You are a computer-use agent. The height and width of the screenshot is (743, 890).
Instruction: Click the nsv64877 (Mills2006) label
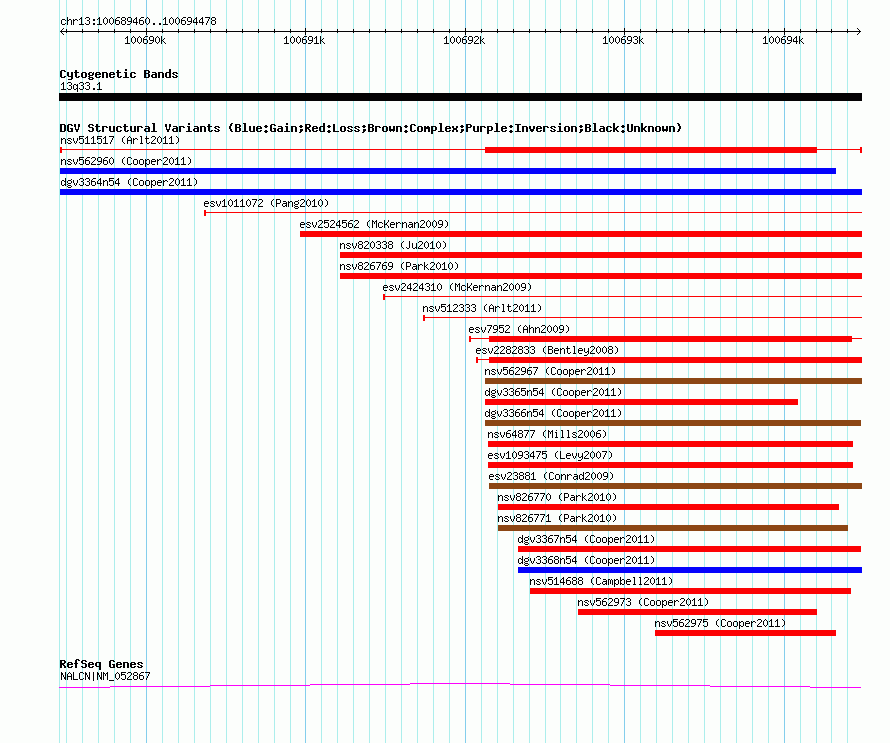point(547,434)
